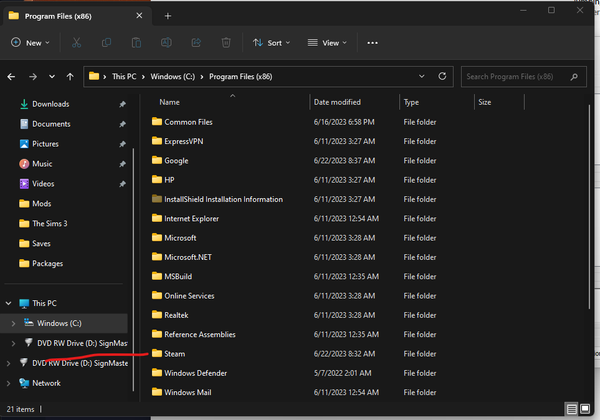Switch to large thumbnails view icon
Viewport: 600px width, 420px height.
coord(585,409)
